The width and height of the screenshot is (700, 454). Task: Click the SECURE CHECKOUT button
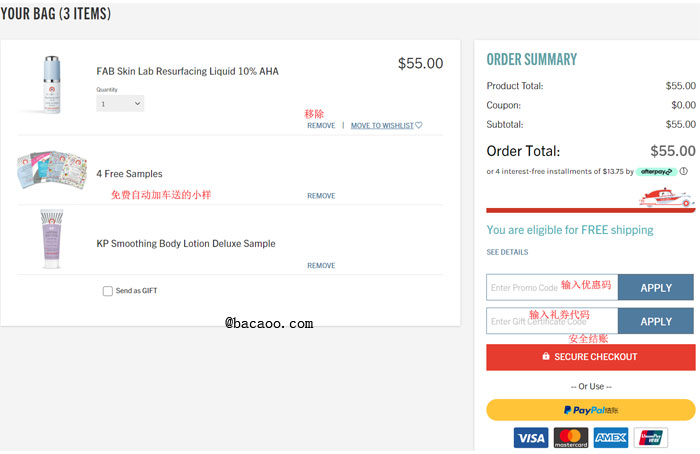(x=591, y=357)
